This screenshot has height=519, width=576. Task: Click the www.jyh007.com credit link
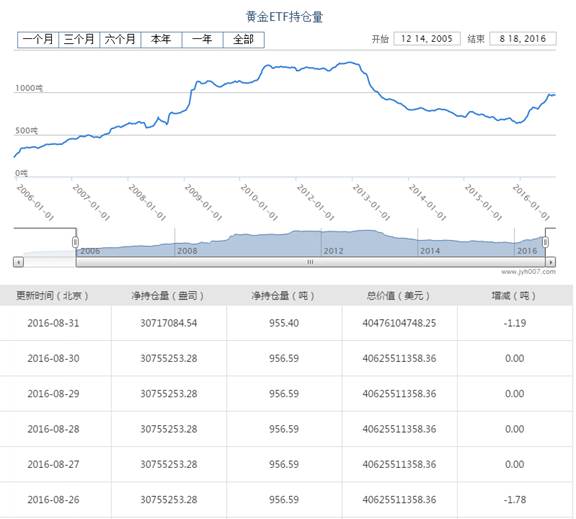(x=528, y=272)
